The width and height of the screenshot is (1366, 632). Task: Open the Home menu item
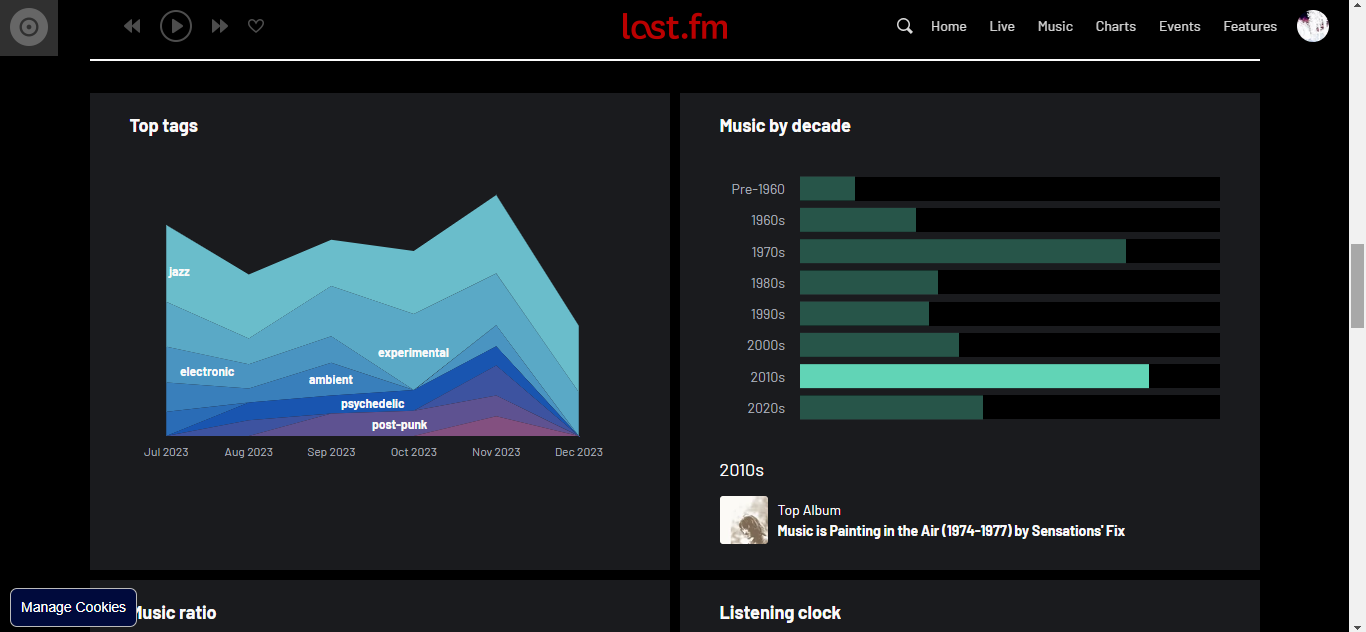coord(948,26)
